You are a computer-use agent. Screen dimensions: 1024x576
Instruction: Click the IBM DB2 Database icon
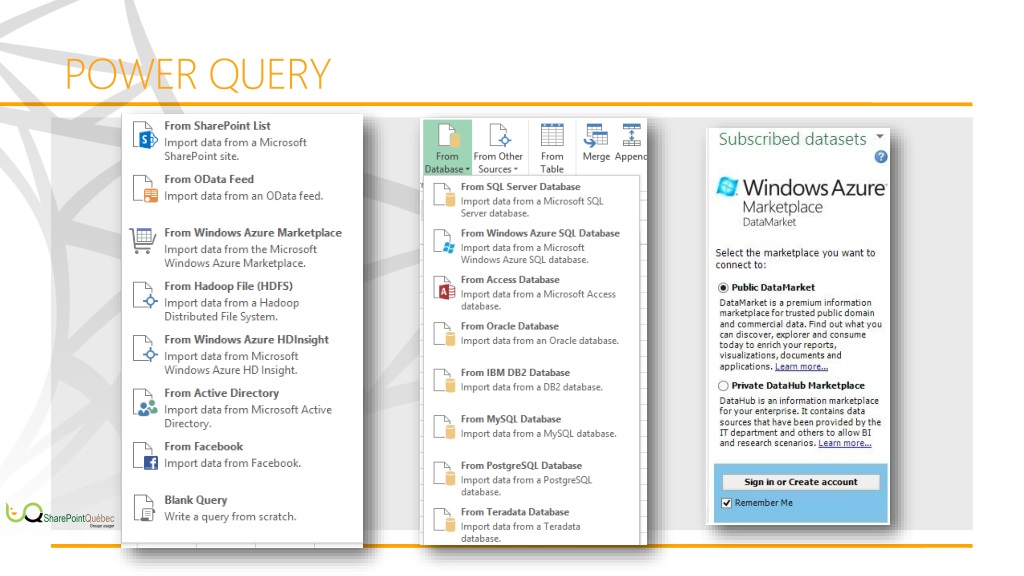444,381
